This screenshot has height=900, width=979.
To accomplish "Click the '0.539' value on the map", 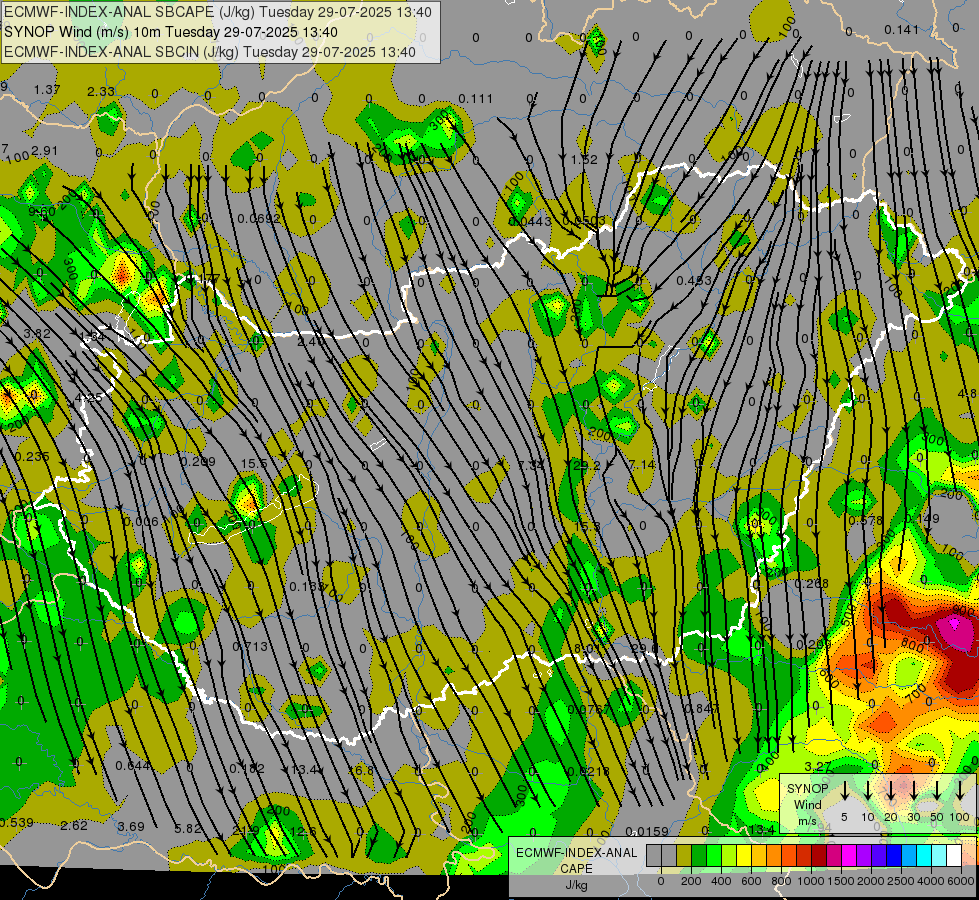I will pyautogui.click(x=16, y=822).
